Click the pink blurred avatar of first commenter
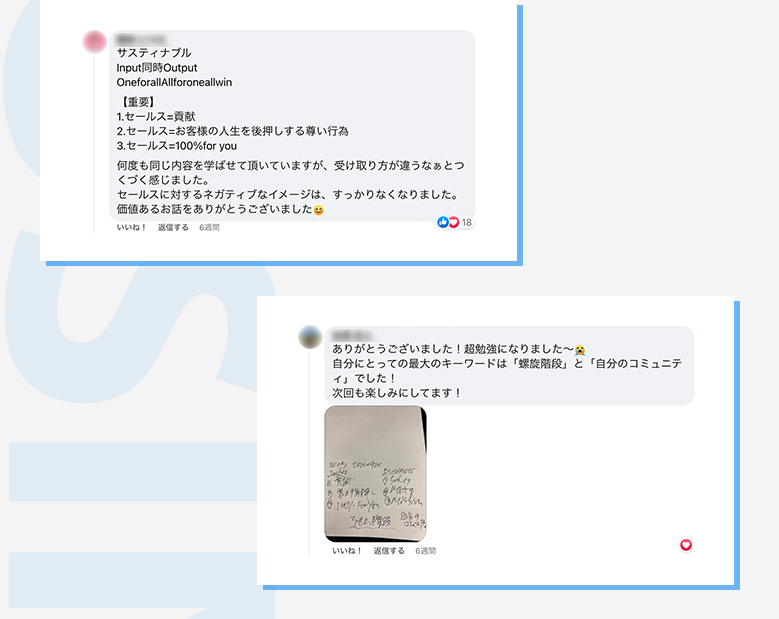 click(94, 42)
